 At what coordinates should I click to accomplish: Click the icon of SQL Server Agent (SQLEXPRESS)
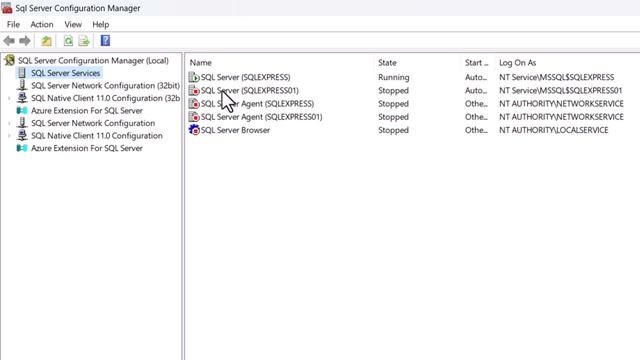194,104
